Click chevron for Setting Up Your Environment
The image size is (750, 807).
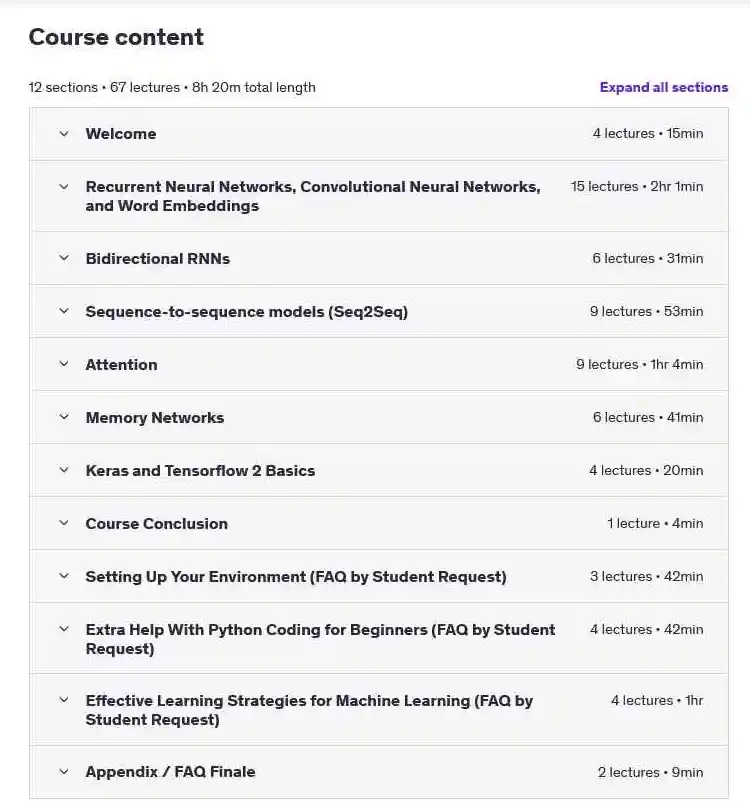(x=64, y=576)
